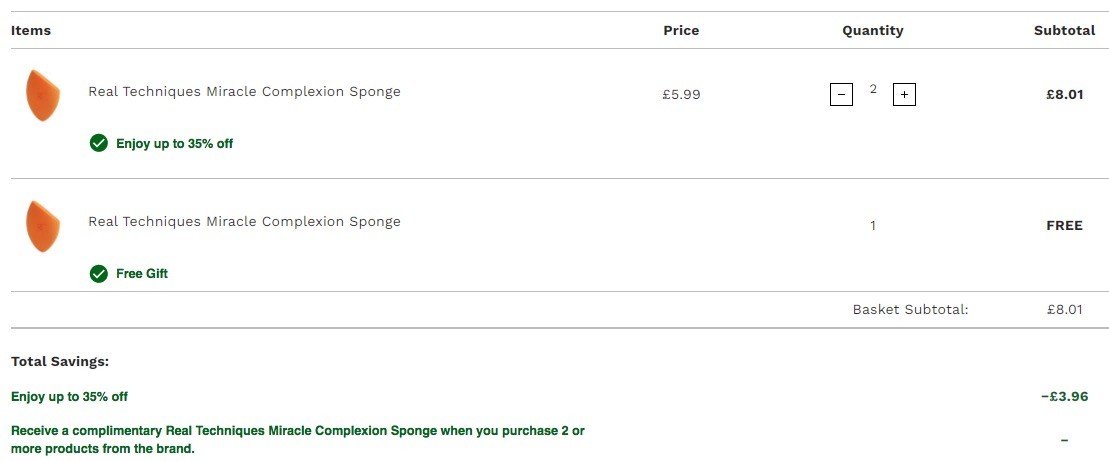Image resolution: width=1109 pixels, height=461 pixels.
Task: Open the free gift sponge thumbnail
Action: [43, 226]
